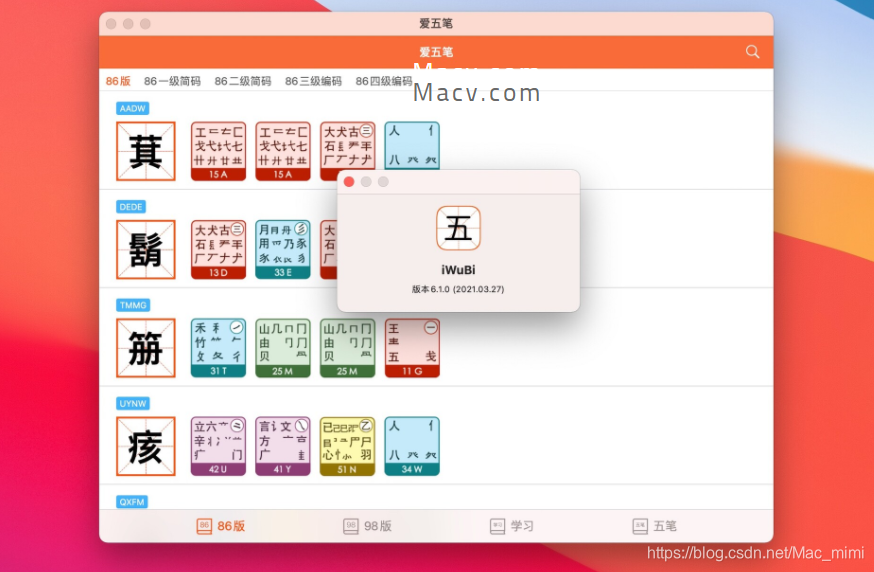874x572 pixels.
Task: Click the iWuBi app icon in about dialog
Action: (x=458, y=228)
